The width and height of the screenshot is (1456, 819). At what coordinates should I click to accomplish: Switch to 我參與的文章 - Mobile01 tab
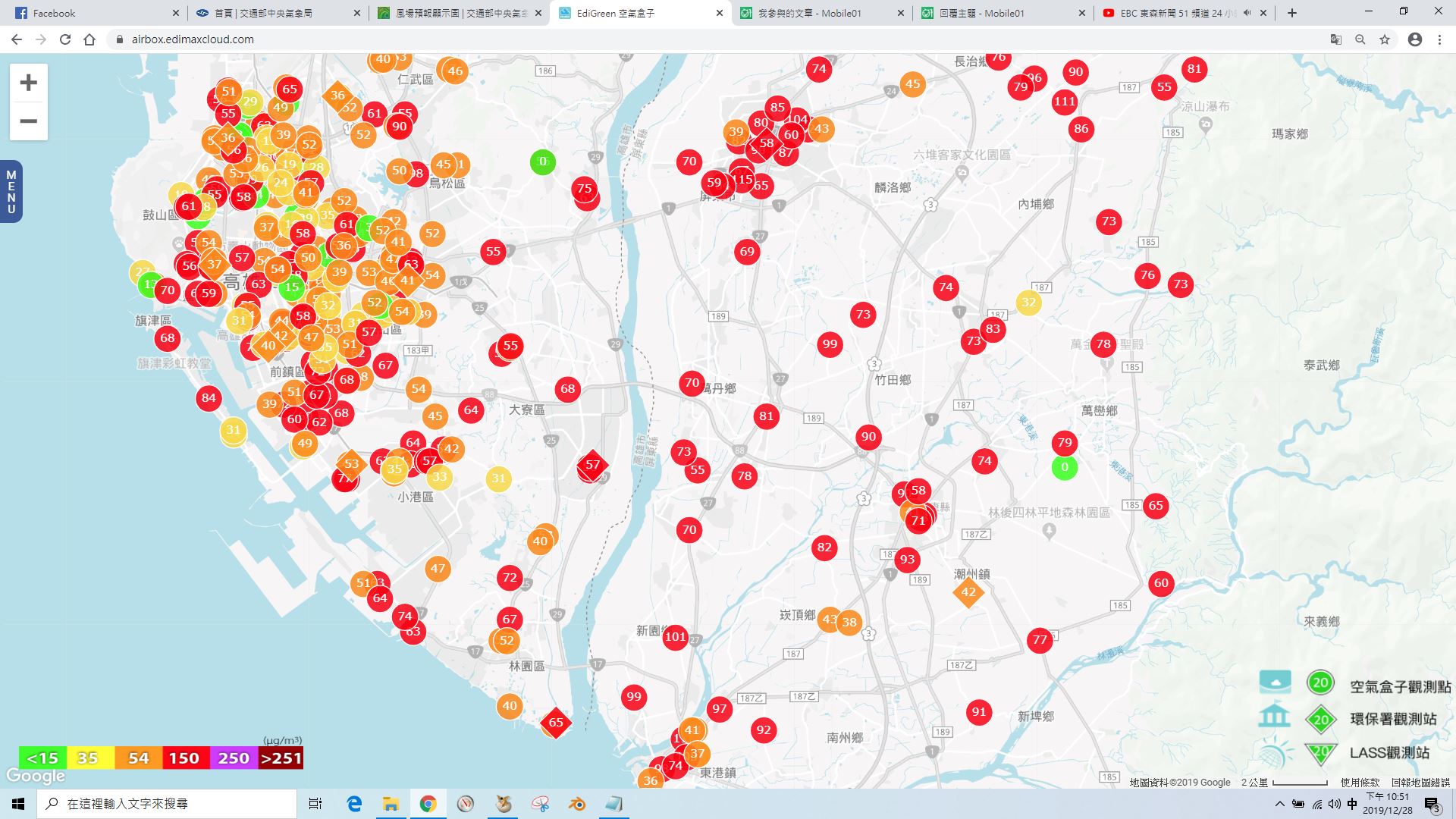pos(822,13)
